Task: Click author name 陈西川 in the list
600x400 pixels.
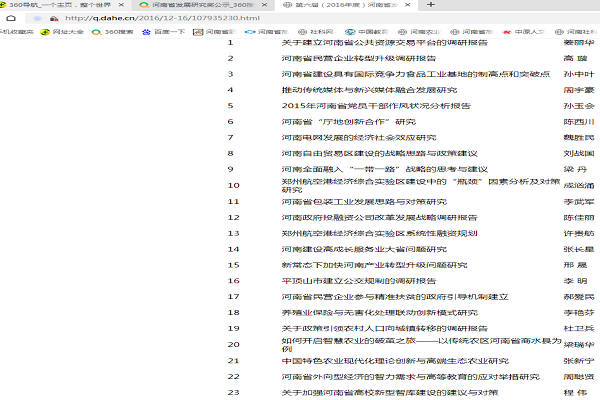Action: click(578, 121)
